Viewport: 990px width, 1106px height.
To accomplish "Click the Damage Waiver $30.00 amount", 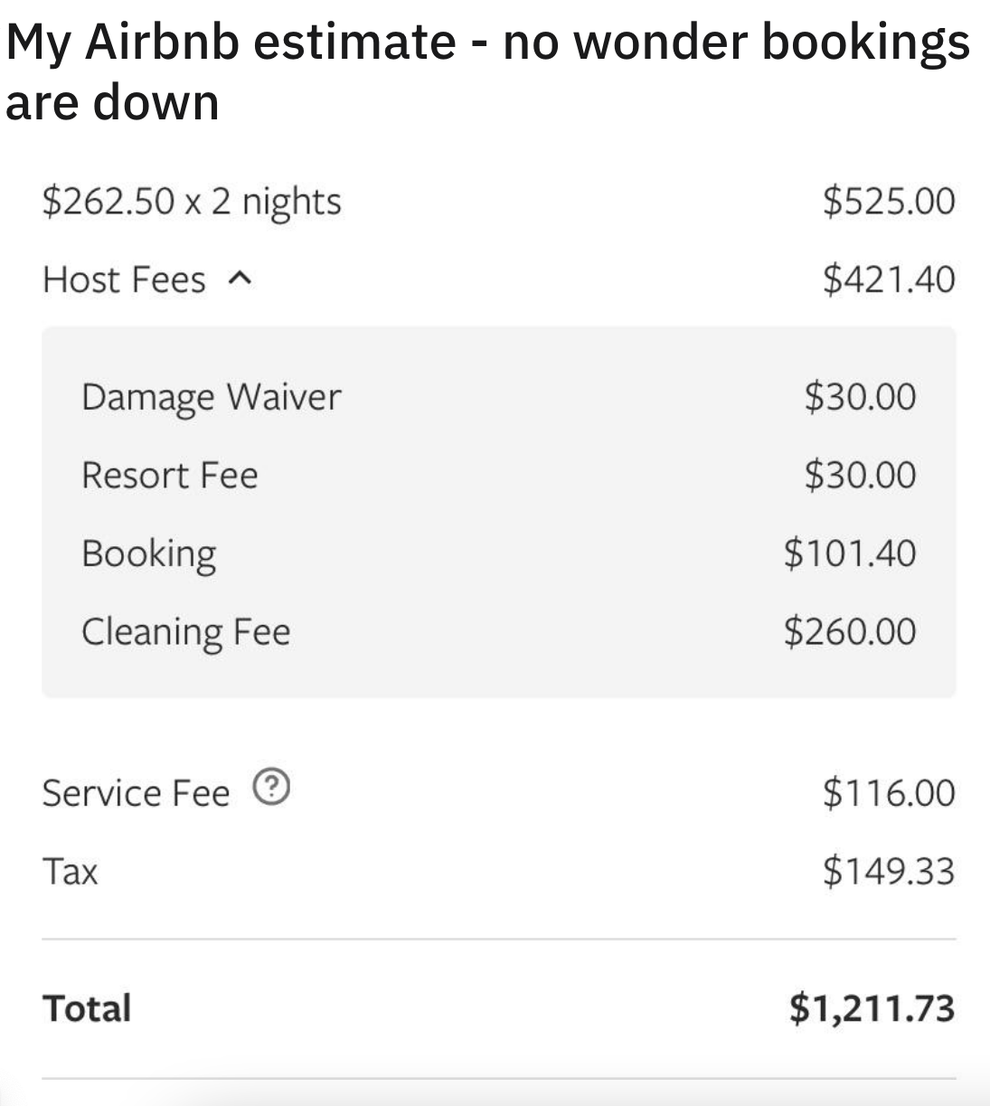I will pos(859,397).
